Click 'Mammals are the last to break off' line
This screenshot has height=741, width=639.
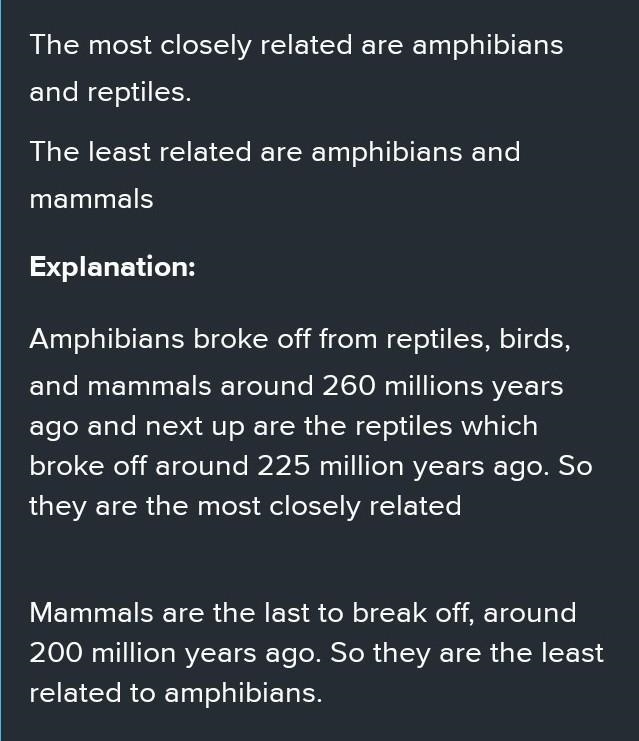pos(251,613)
